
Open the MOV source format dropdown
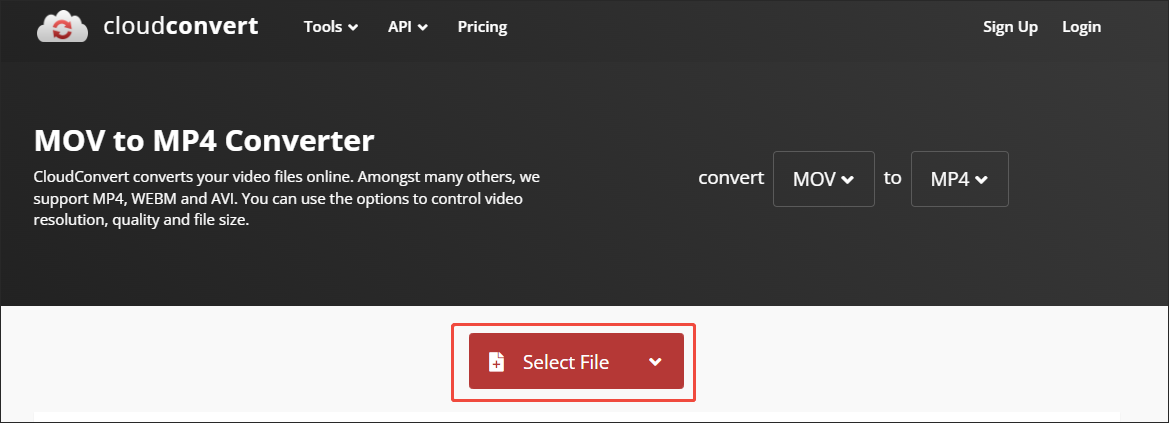823,179
